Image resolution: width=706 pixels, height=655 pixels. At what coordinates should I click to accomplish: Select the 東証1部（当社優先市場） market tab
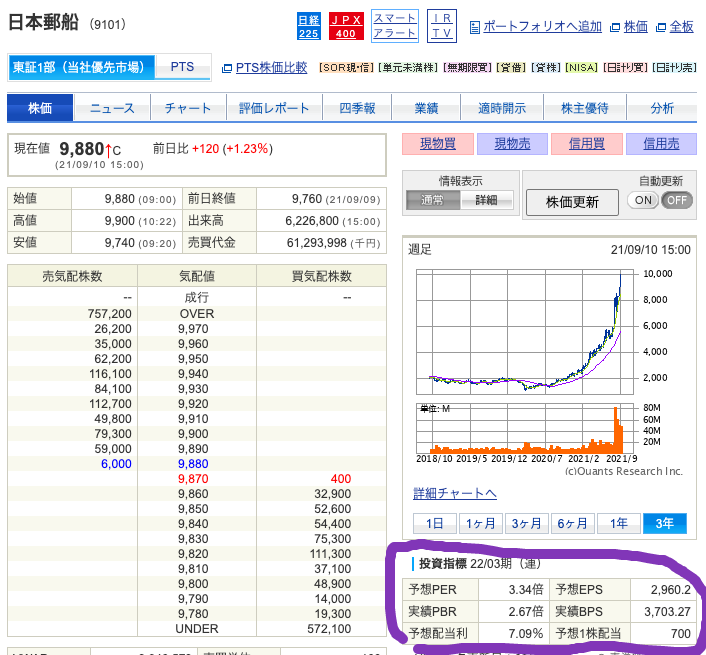coord(81,67)
